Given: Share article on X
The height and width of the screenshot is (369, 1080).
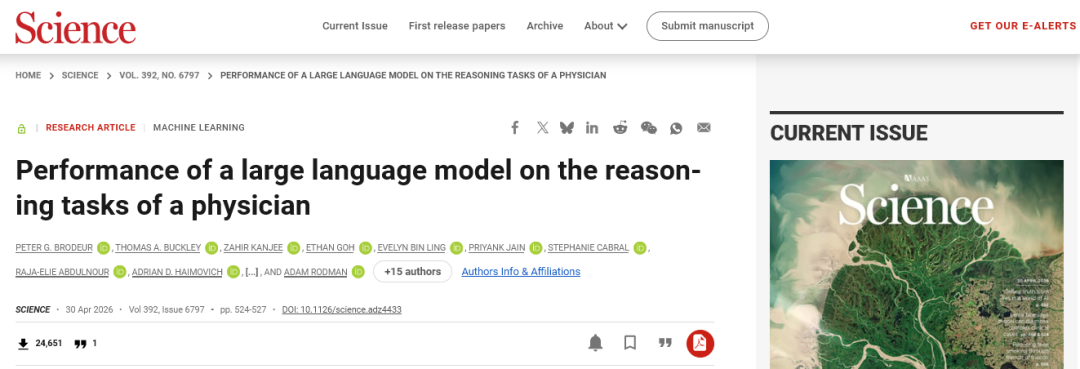Looking at the screenshot, I should click(542, 127).
